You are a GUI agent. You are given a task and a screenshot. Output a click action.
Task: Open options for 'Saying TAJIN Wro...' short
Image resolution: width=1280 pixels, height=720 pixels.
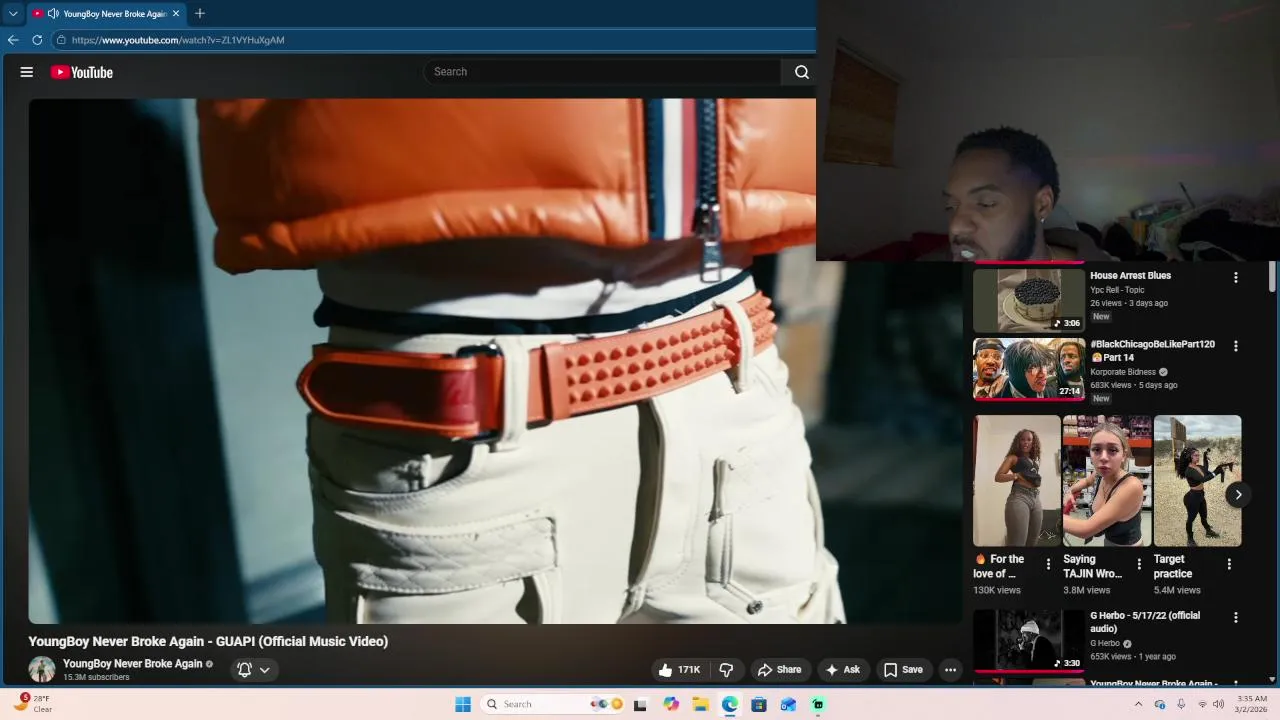[x=1139, y=564]
